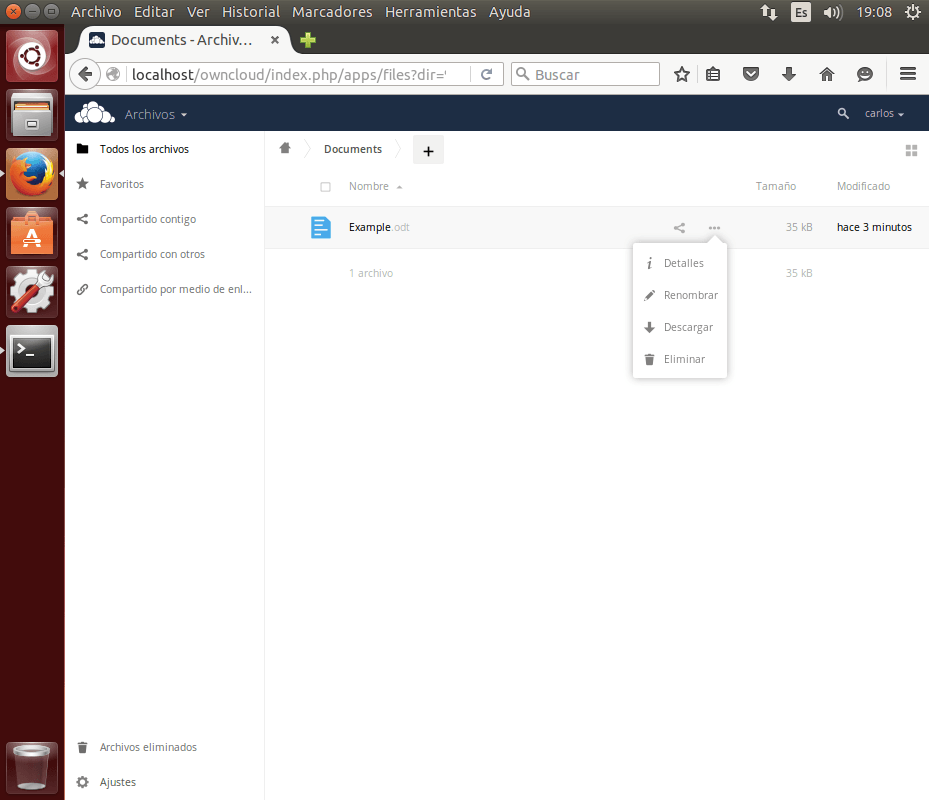The width and height of the screenshot is (929, 800).
Task: Reload the page with refresh icon
Action: point(486,74)
